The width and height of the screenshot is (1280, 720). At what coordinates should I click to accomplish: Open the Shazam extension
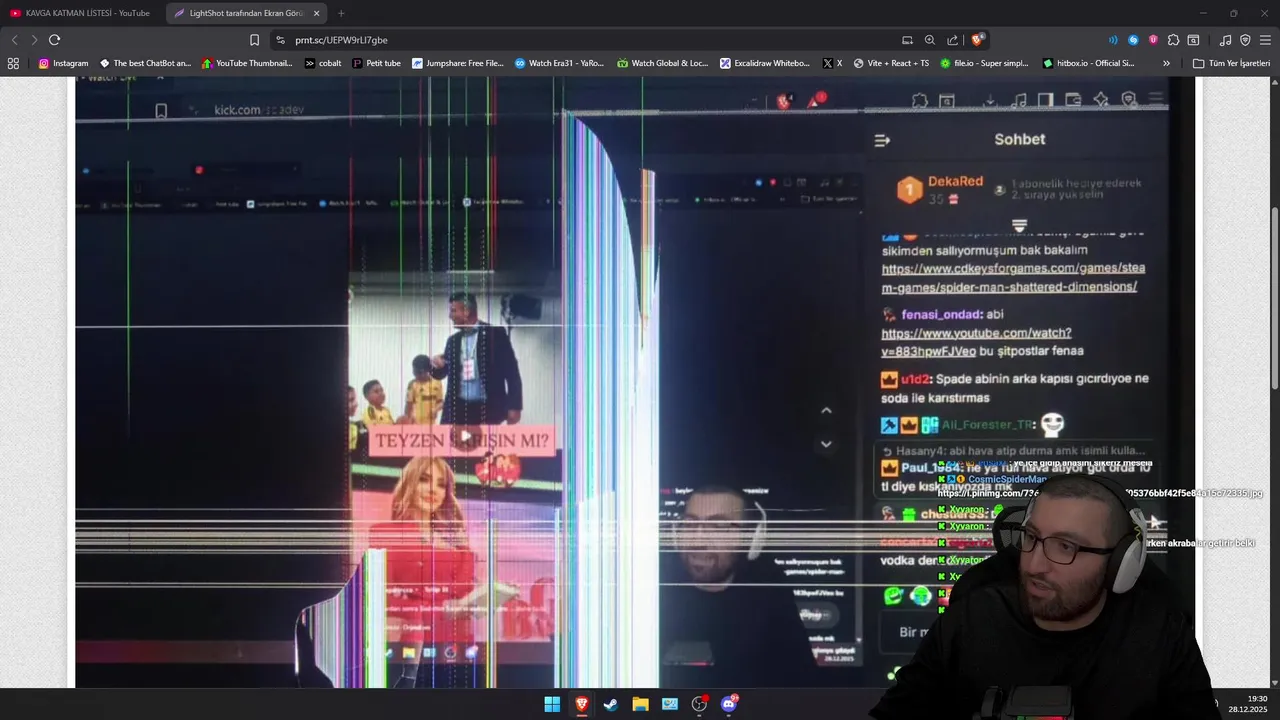pos(1133,40)
